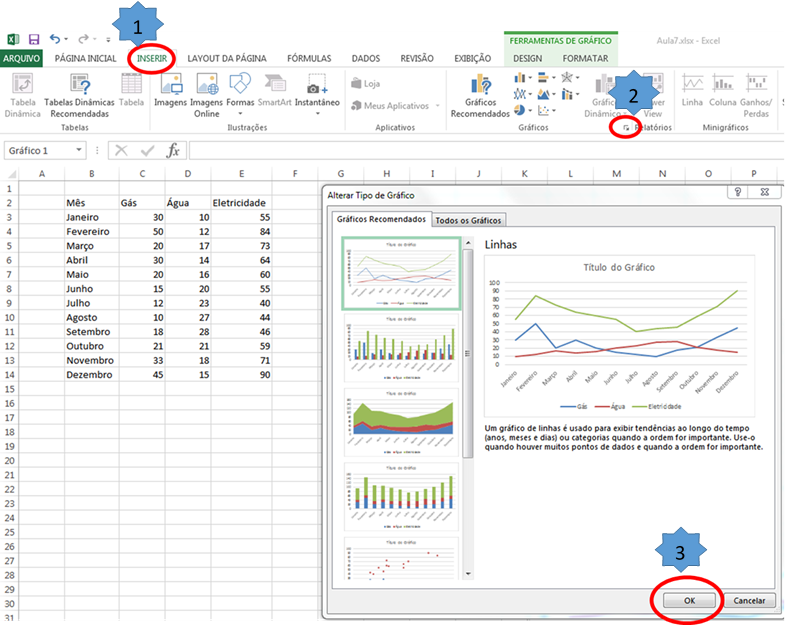Viewport: 785px width, 627px height.
Task: Open Customize Quick Access Toolbar dropdown
Action: [x=108, y=40]
